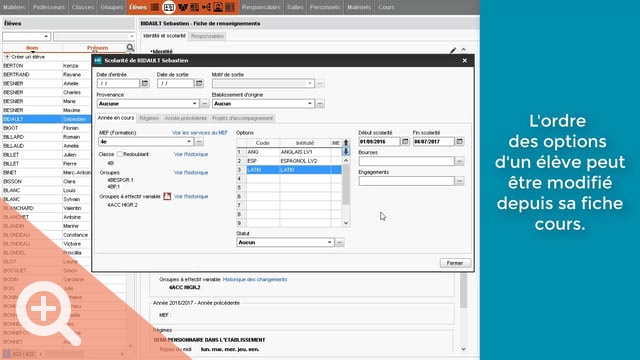This screenshot has width=640, height=360.
Task: Click the Bourses input field
Action: tap(407, 161)
